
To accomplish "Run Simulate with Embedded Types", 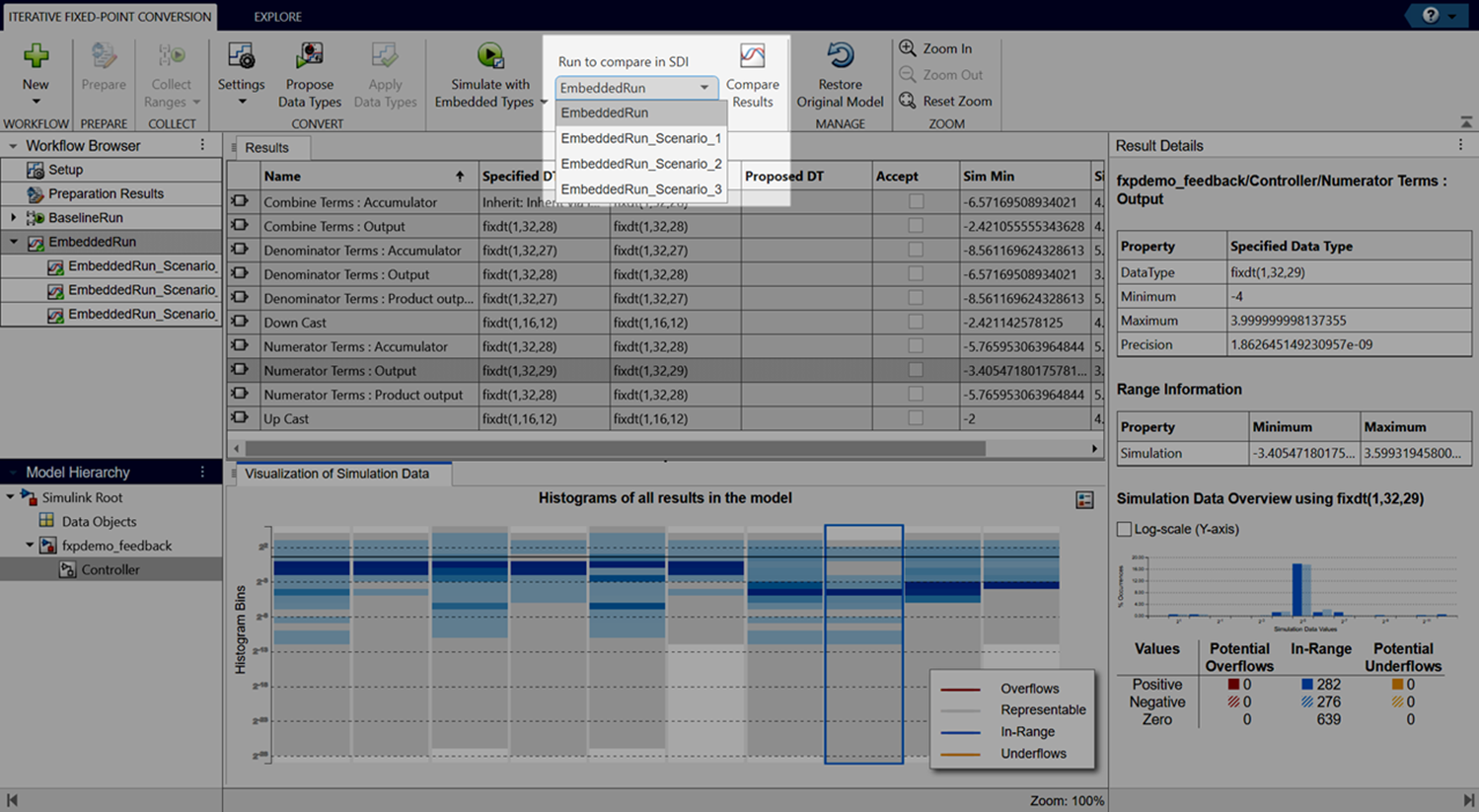I will (489, 56).
